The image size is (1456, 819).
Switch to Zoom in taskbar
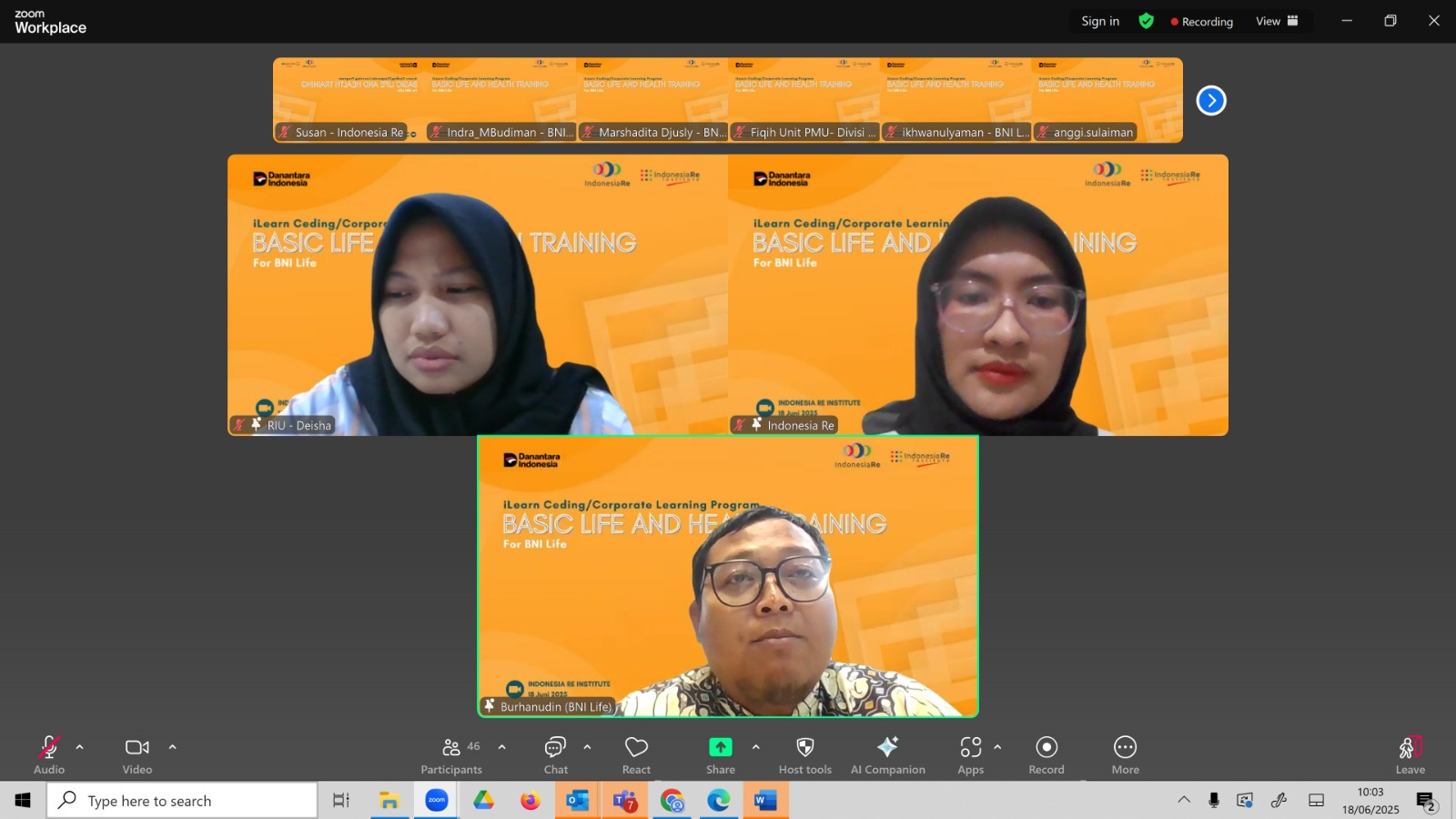tap(437, 801)
